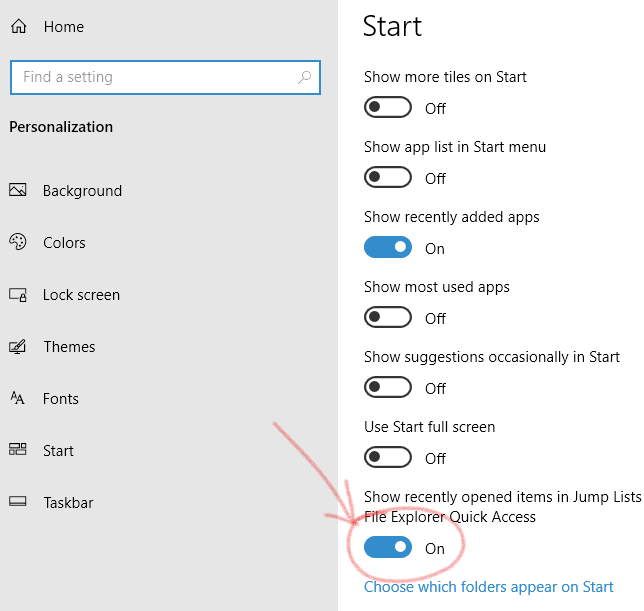Image resolution: width=644 pixels, height=611 pixels.
Task: Click the Home icon in sidebar
Action: (18, 26)
